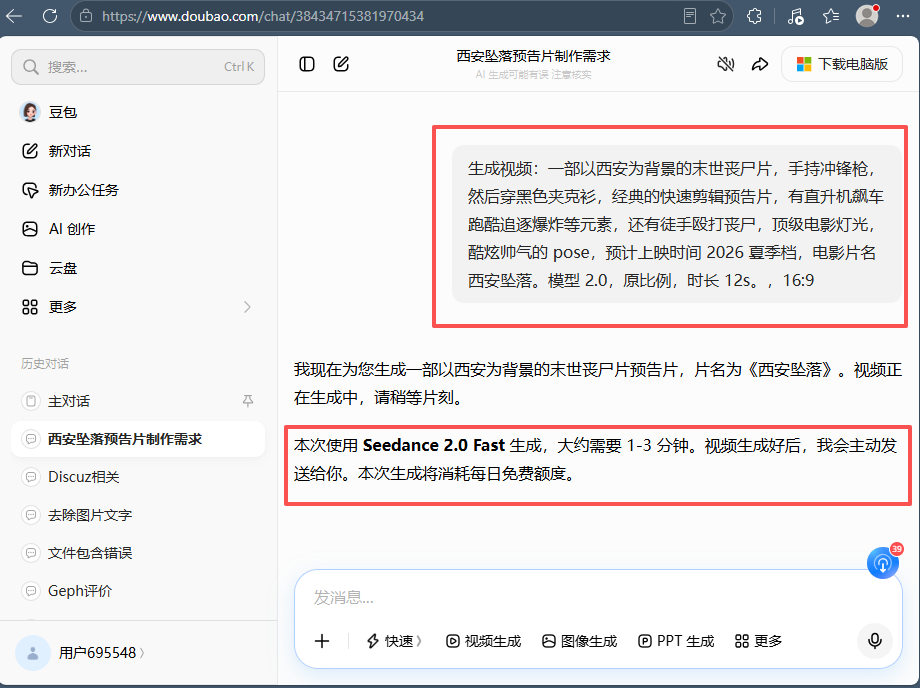Unpin 主对话 using the pin icon
920x688 pixels.
tap(248, 401)
